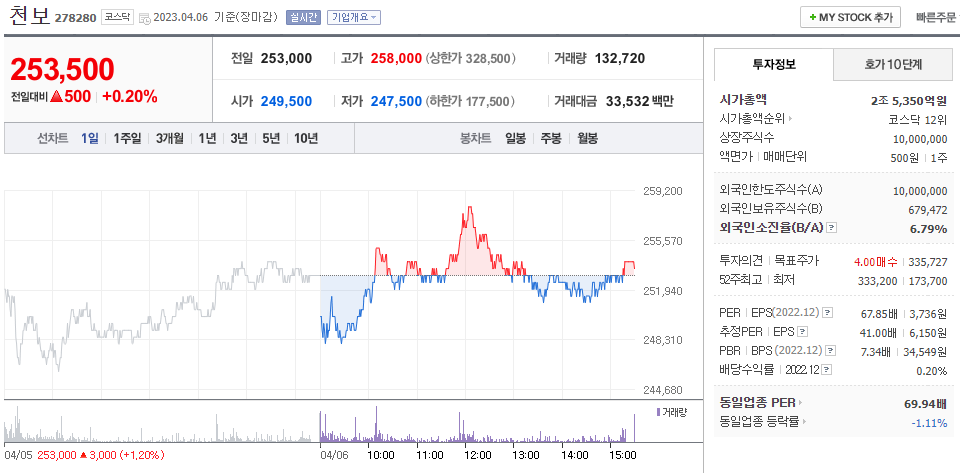
Task: Show the 주봉 candlestick chart
Action: 550,138
